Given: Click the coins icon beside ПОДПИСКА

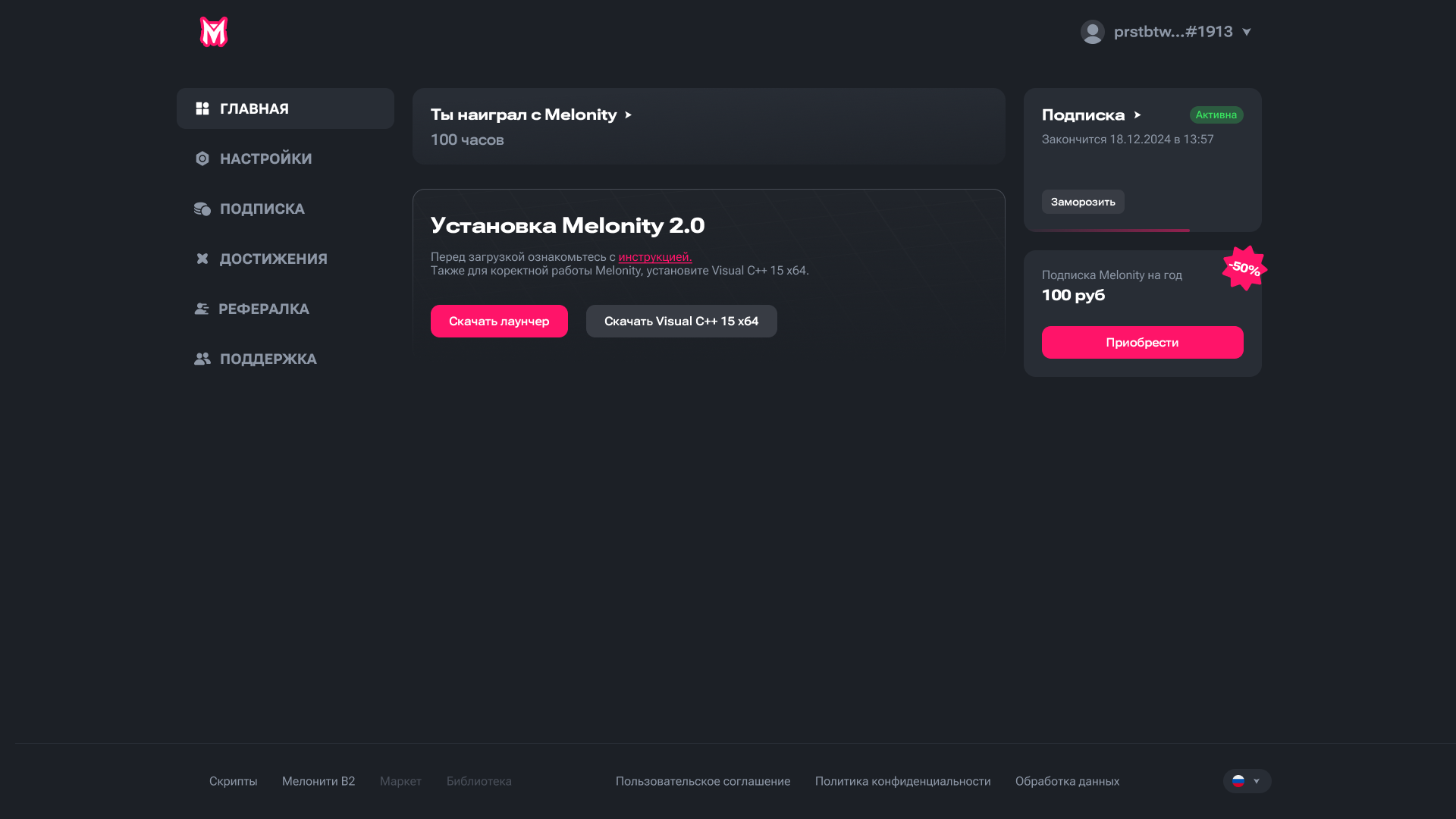Looking at the screenshot, I should [202, 209].
